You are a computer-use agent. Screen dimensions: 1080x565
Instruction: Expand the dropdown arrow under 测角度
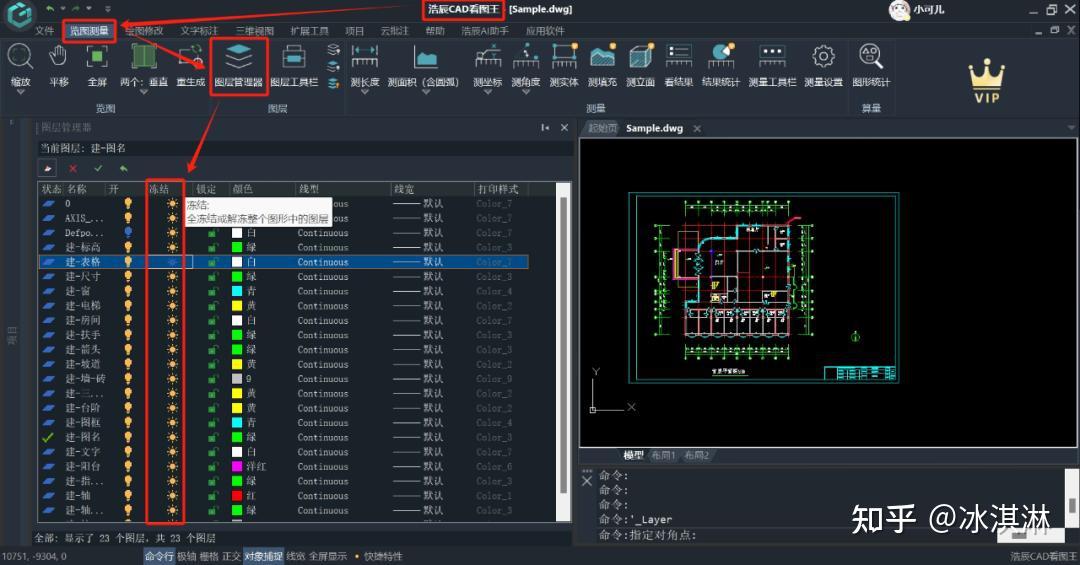pyautogui.click(x=526, y=92)
